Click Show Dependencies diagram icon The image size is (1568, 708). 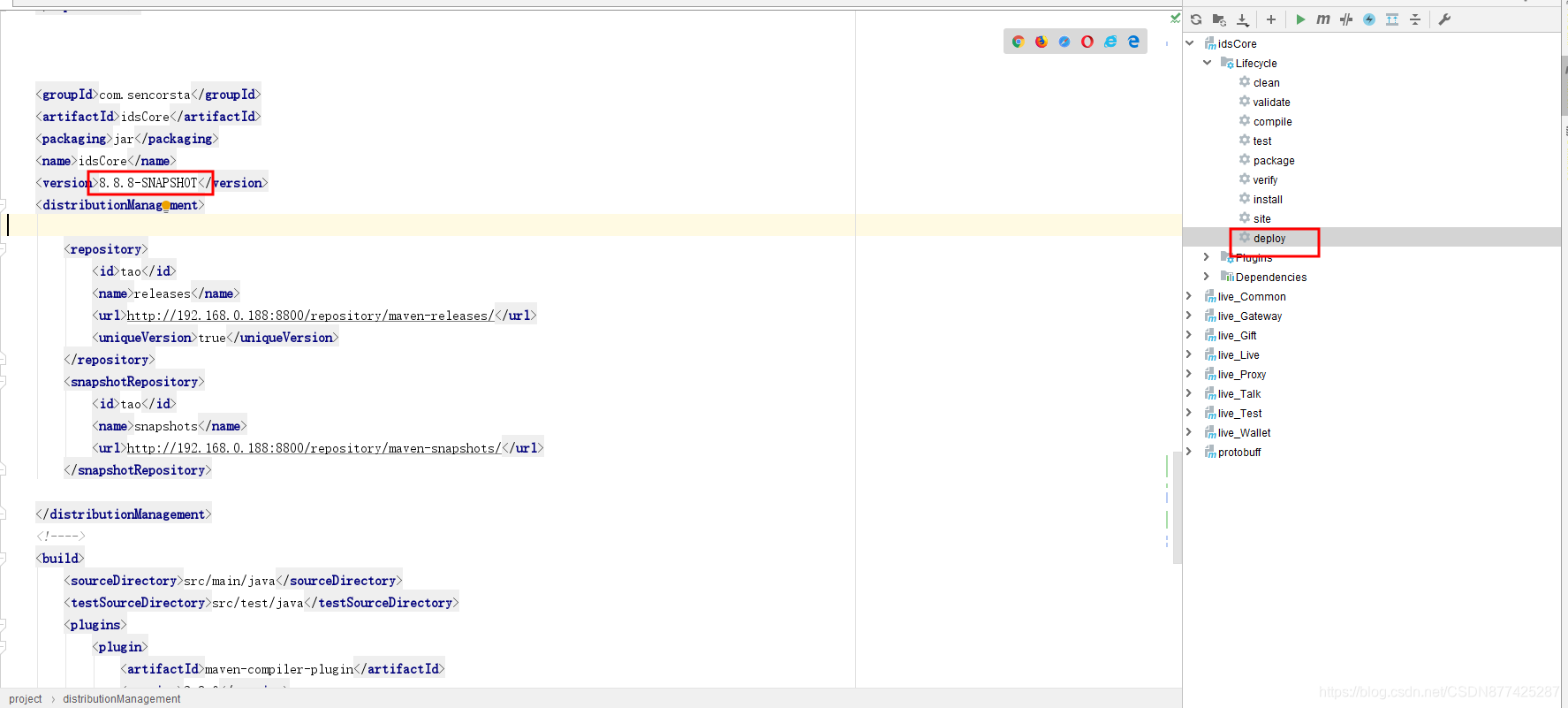(1392, 19)
